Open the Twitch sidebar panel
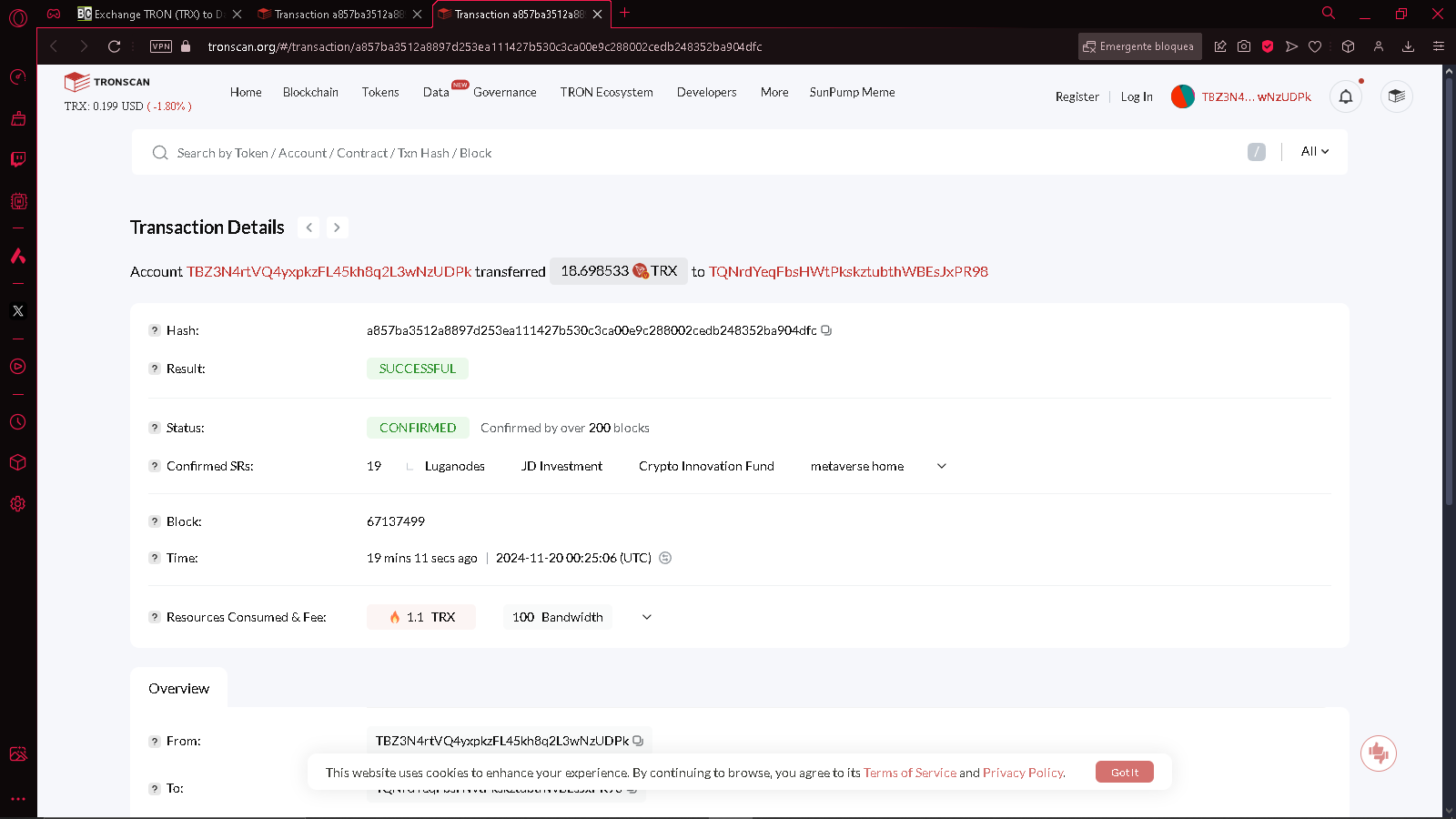This screenshot has width=1456, height=819. (17, 159)
